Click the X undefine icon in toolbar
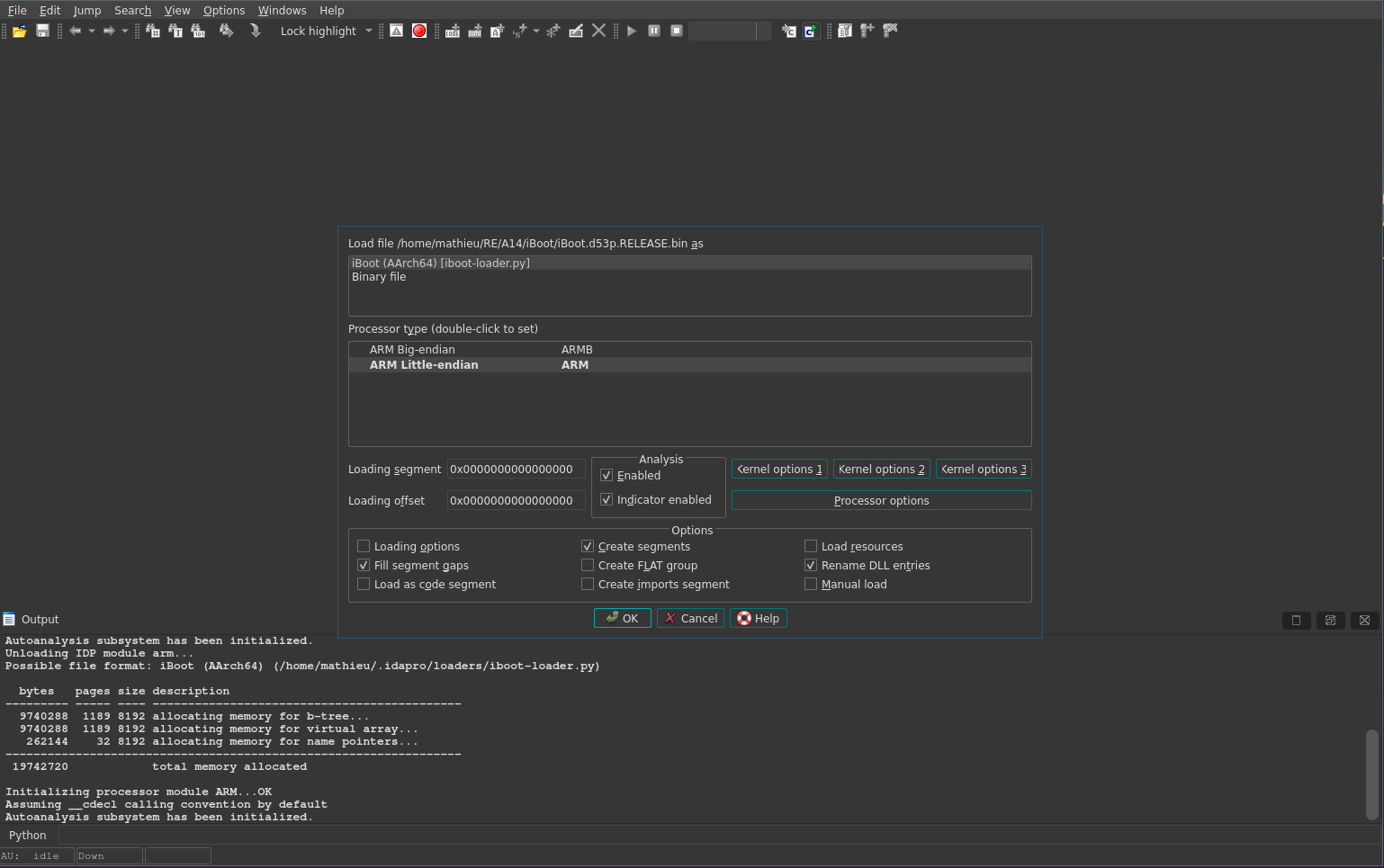This screenshot has height=868, width=1384. coord(598,31)
